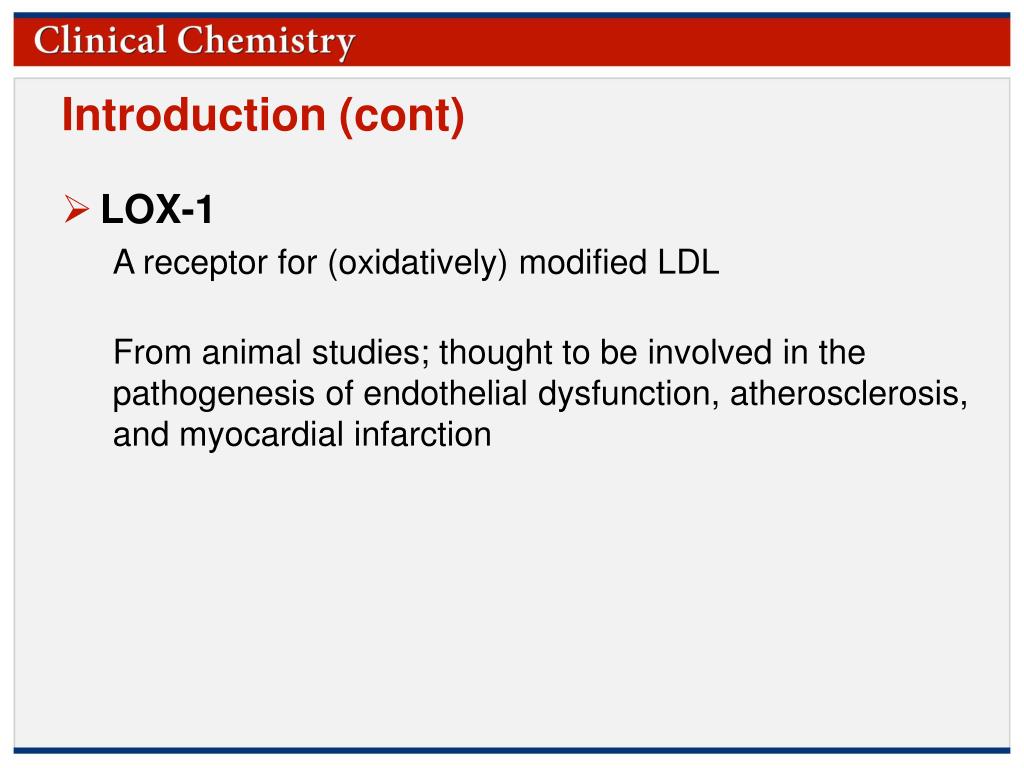Click the word (cont) in the title
Viewport: 1024px width, 768px height.
(x=402, y=116)
